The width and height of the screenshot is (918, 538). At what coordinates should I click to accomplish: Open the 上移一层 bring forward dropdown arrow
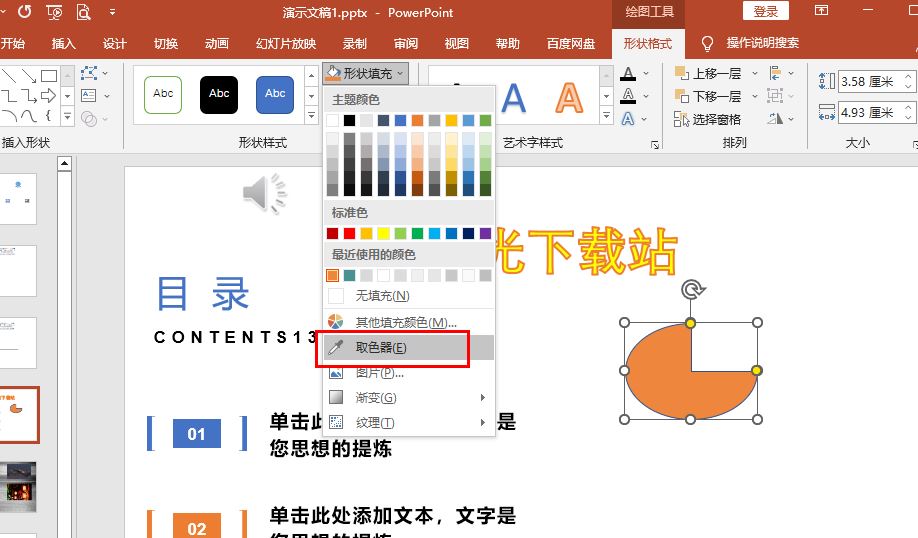(754, 73)
